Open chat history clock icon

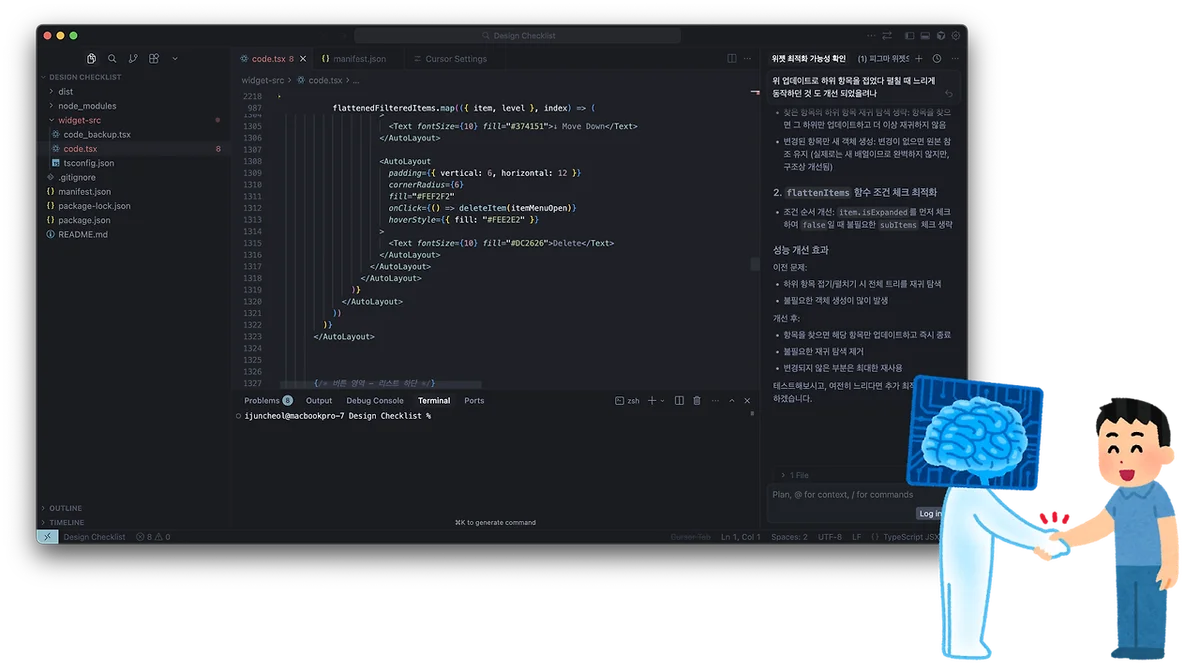[937, 59]
